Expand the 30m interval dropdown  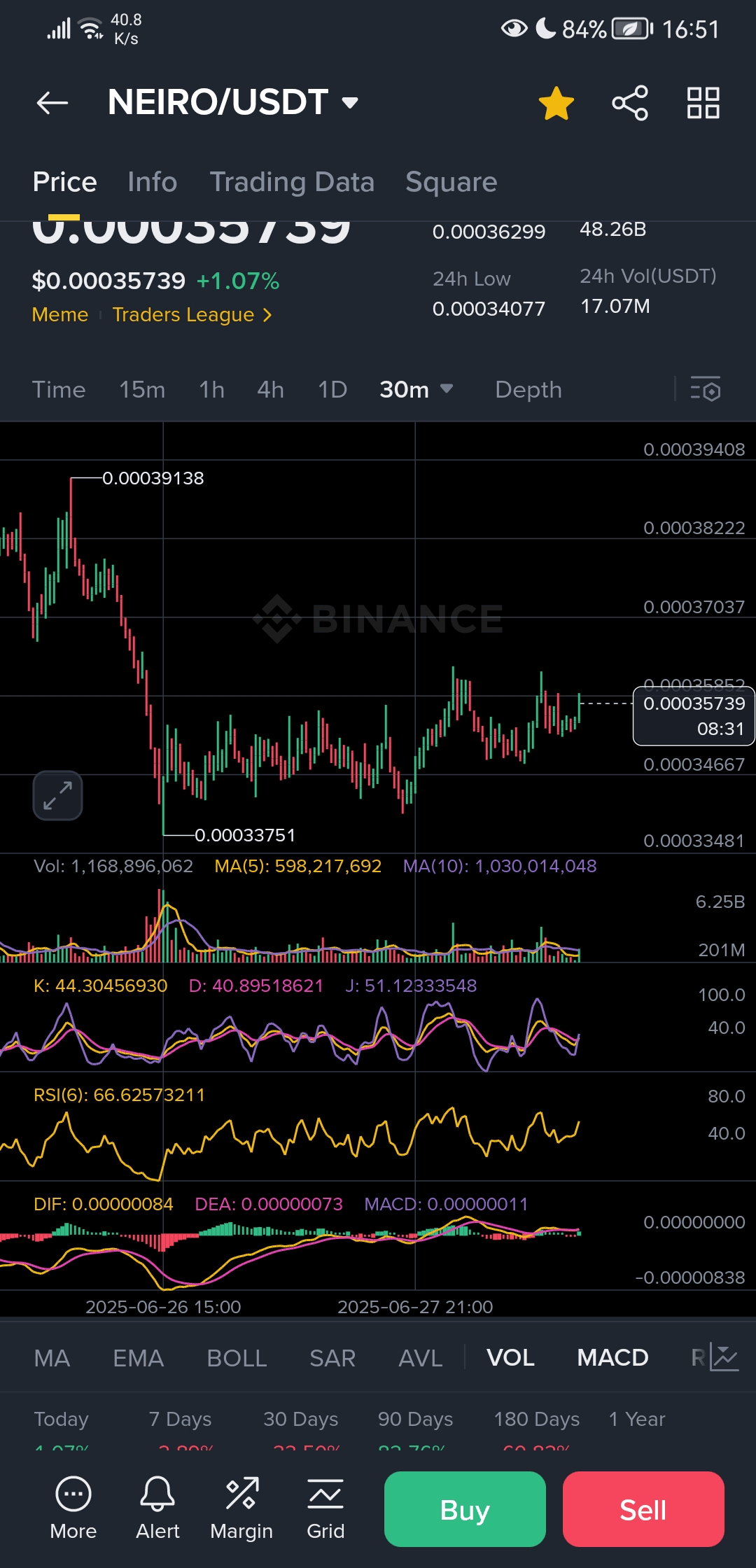tap(416, 390)
